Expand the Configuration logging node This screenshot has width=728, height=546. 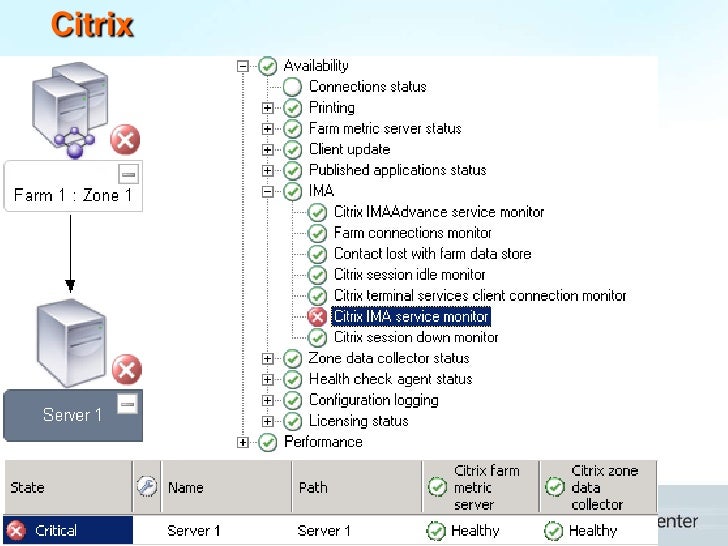[267, 400]
